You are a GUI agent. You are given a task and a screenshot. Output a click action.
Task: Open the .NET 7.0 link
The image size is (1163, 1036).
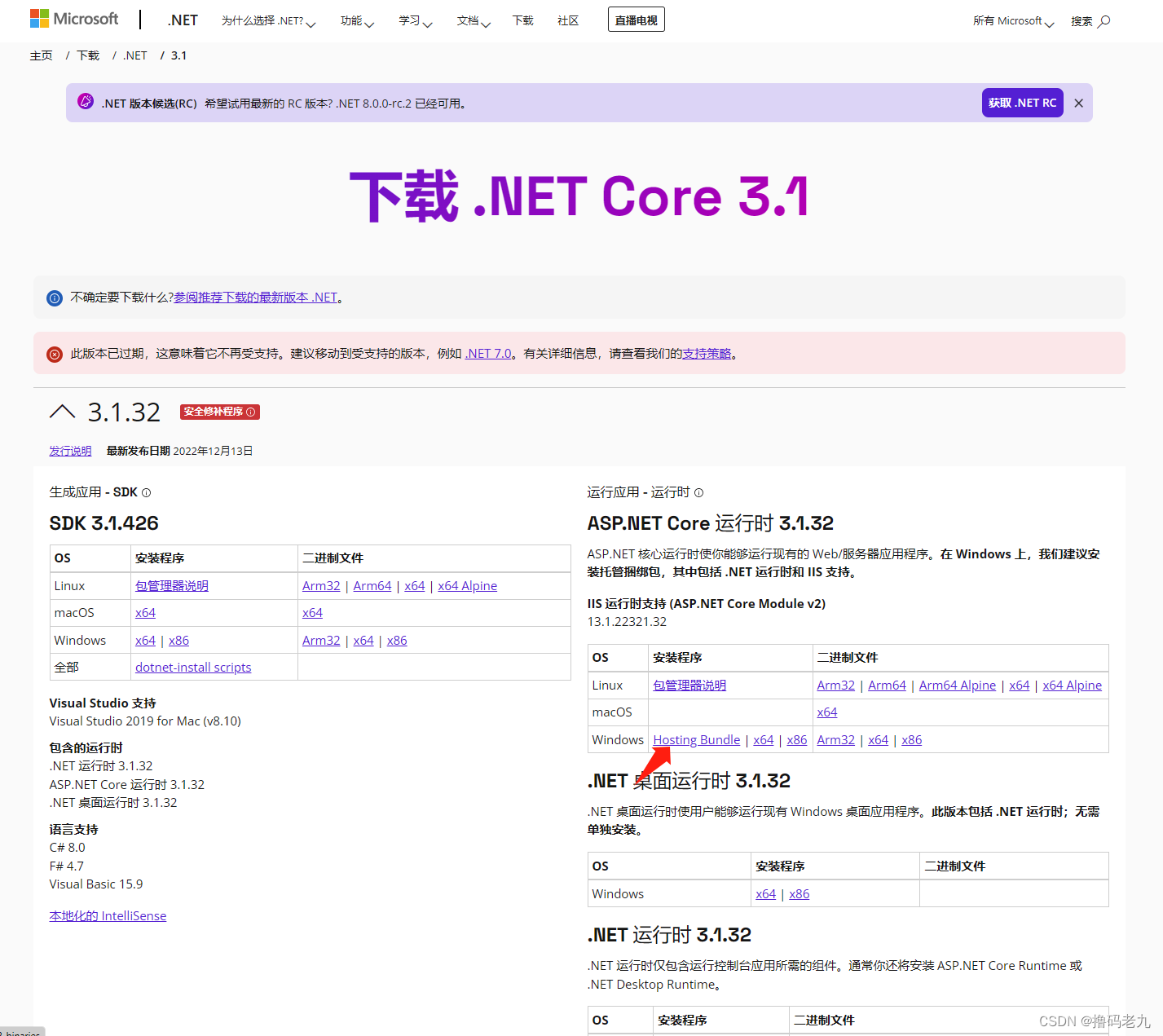pos(487,353)
